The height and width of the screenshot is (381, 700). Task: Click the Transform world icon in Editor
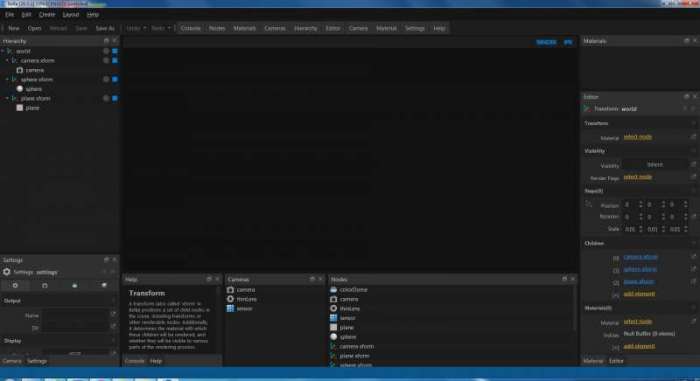tap(588, 109)
